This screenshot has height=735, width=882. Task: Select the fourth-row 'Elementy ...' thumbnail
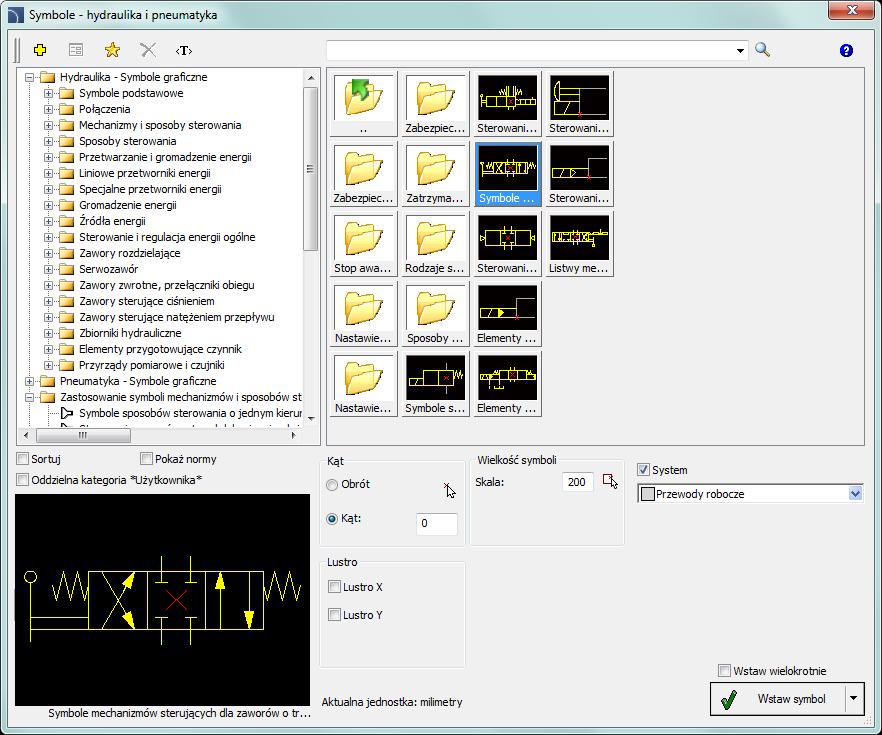coord(507,314)
